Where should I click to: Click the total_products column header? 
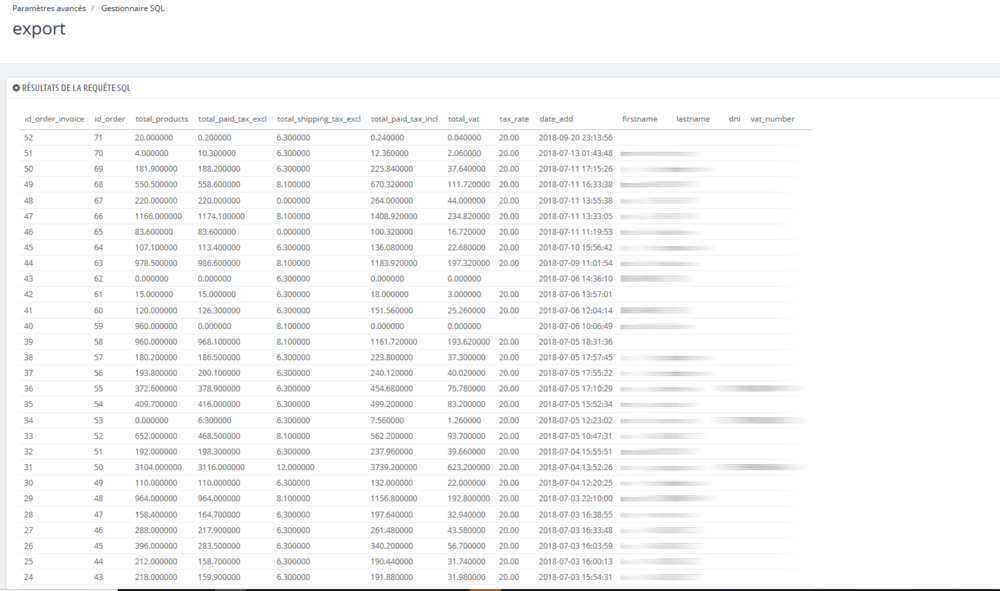(x=161, y=118)
